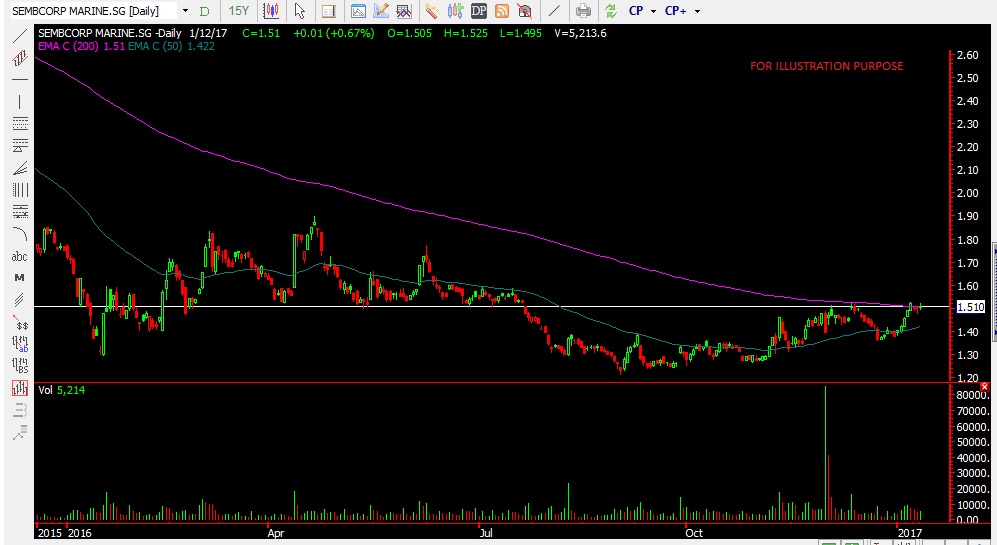
Task: Toggle the red-boxed volume bars icon
Action: [x=20, y=388]
